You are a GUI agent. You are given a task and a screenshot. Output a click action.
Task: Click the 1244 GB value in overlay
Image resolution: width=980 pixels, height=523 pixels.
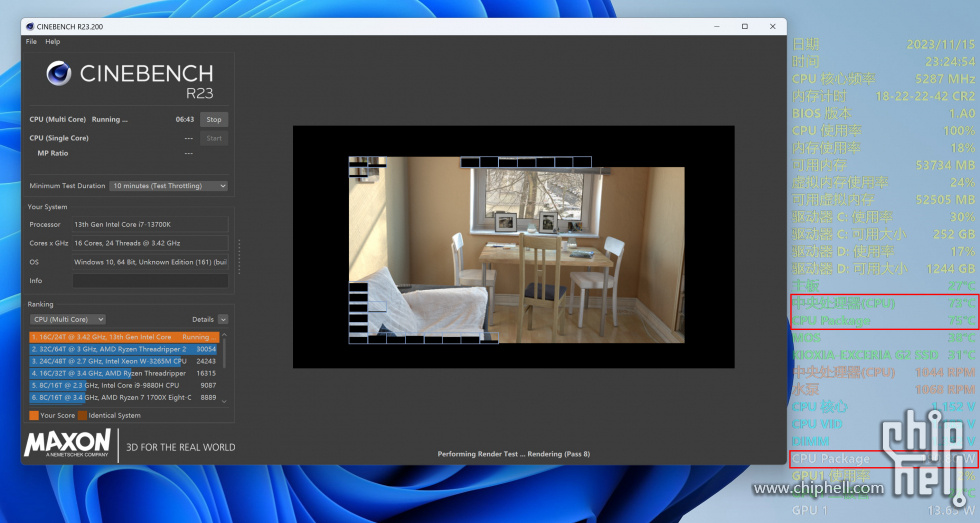950,269
